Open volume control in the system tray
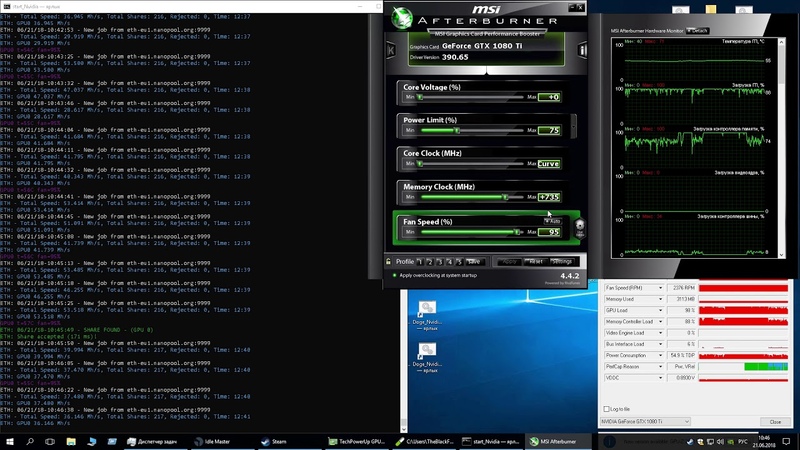The image size is (800, 450). click(x=720, y=442)
